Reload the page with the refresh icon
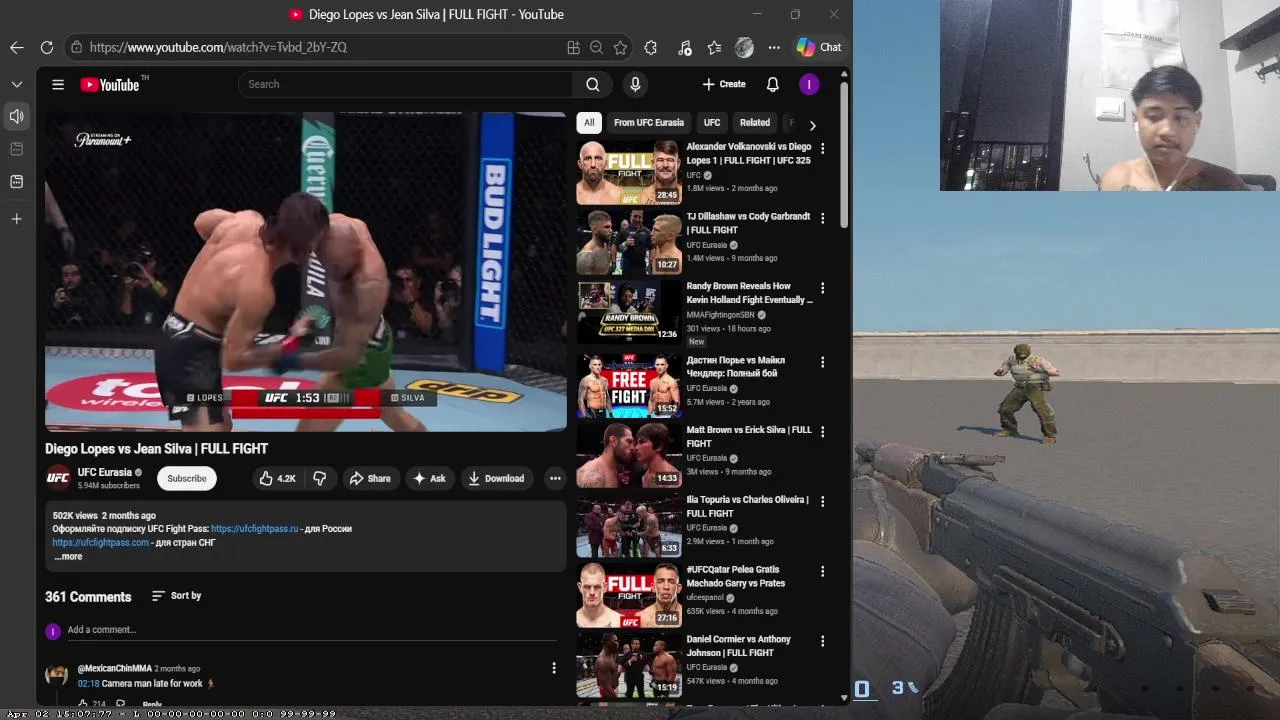This screenshot has width=1280, height=720. click(47, 47)
